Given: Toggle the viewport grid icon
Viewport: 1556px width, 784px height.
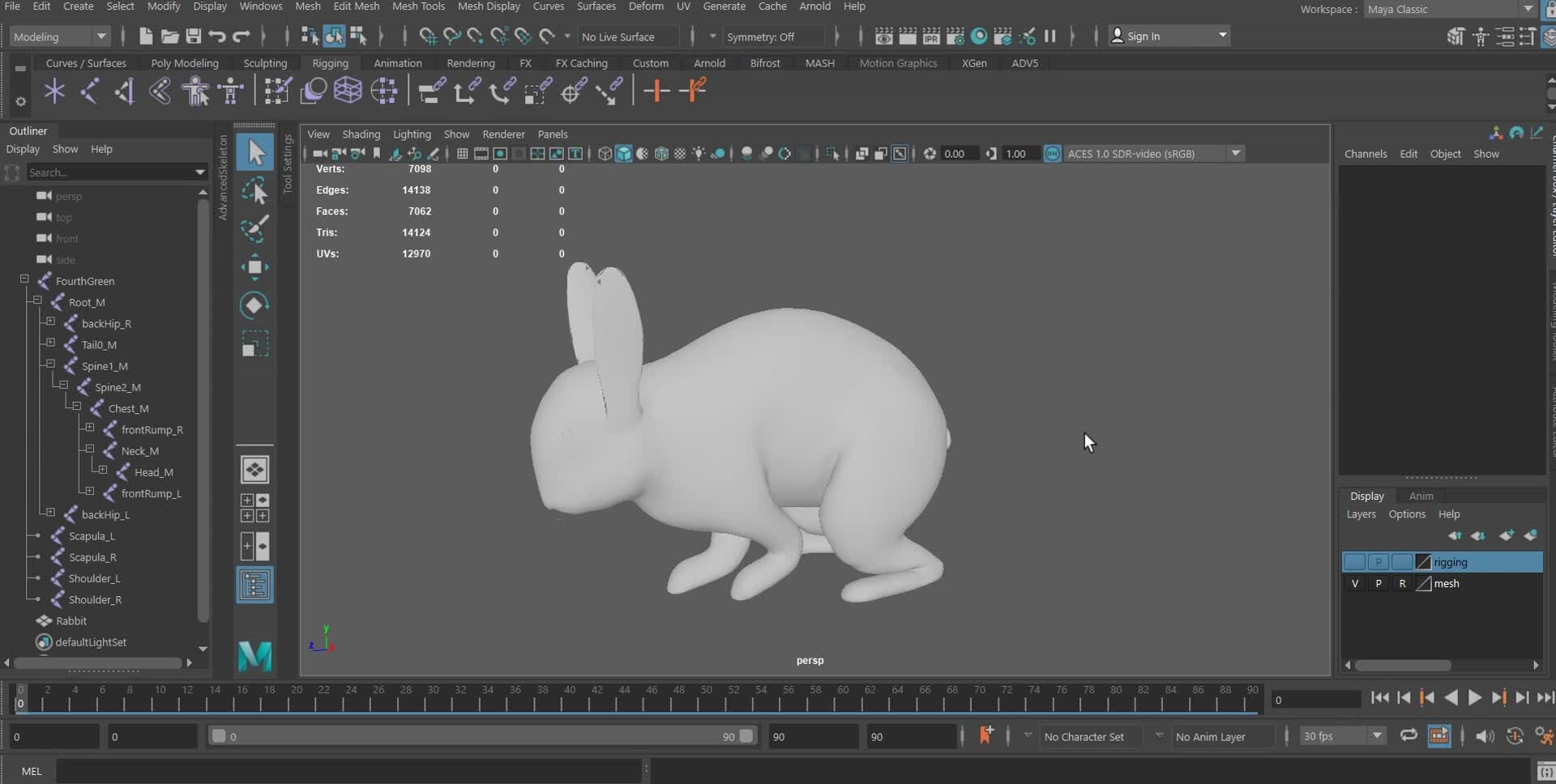Looking at the screenshot, I should pyautogui.click(x=462, y=154).
